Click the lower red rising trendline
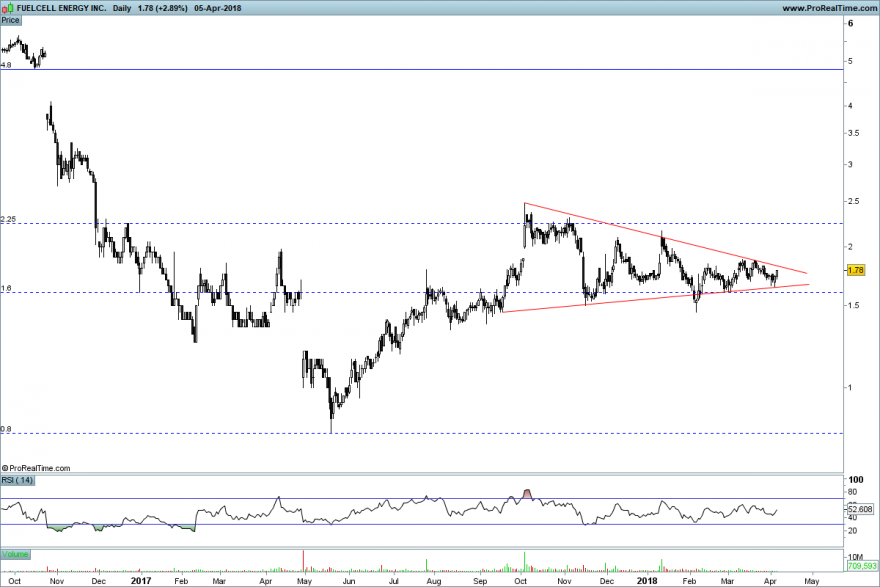 [x=656, y=298]
